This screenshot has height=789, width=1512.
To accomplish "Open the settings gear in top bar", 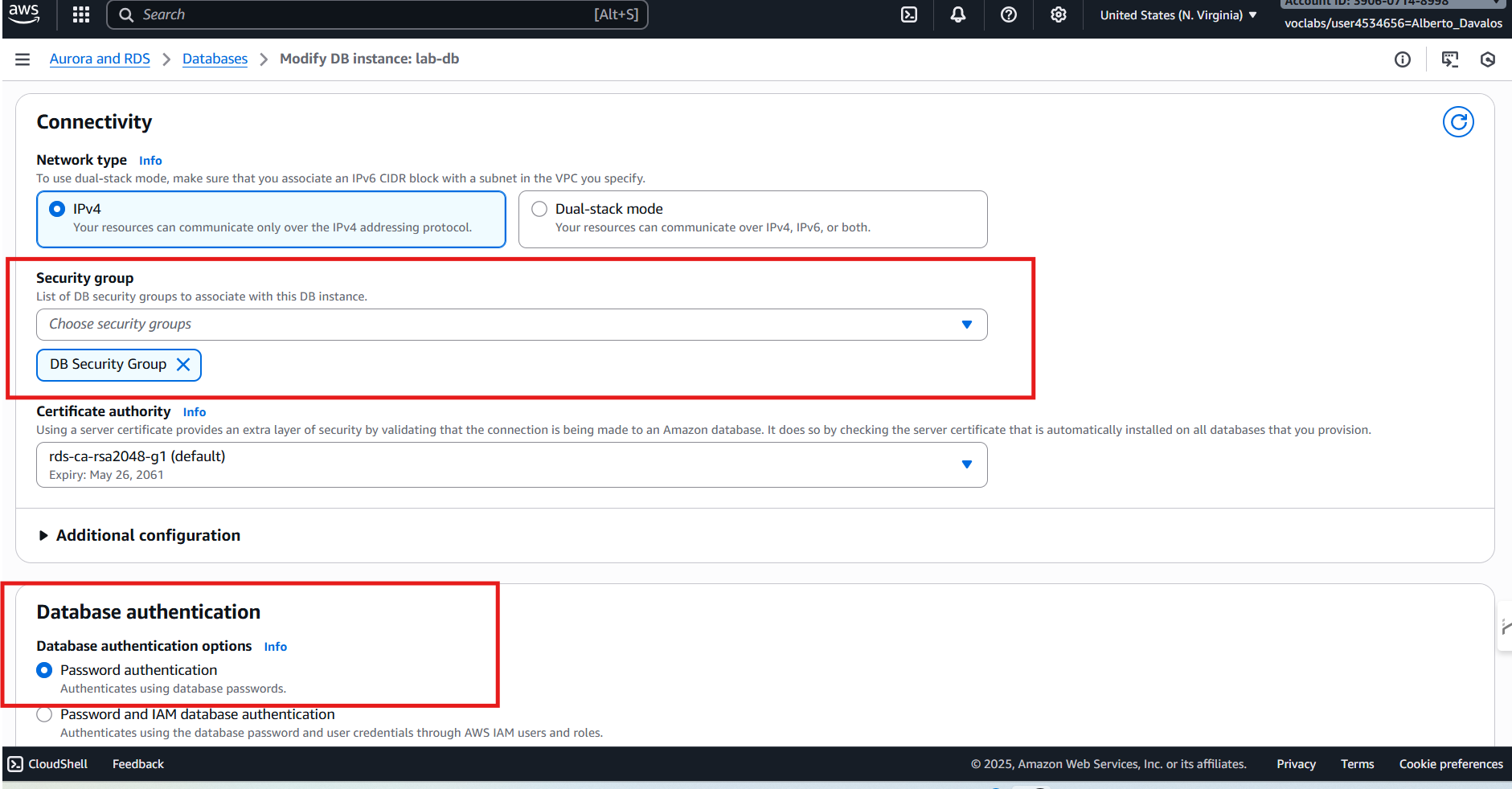I will [x=1059, y=14].
